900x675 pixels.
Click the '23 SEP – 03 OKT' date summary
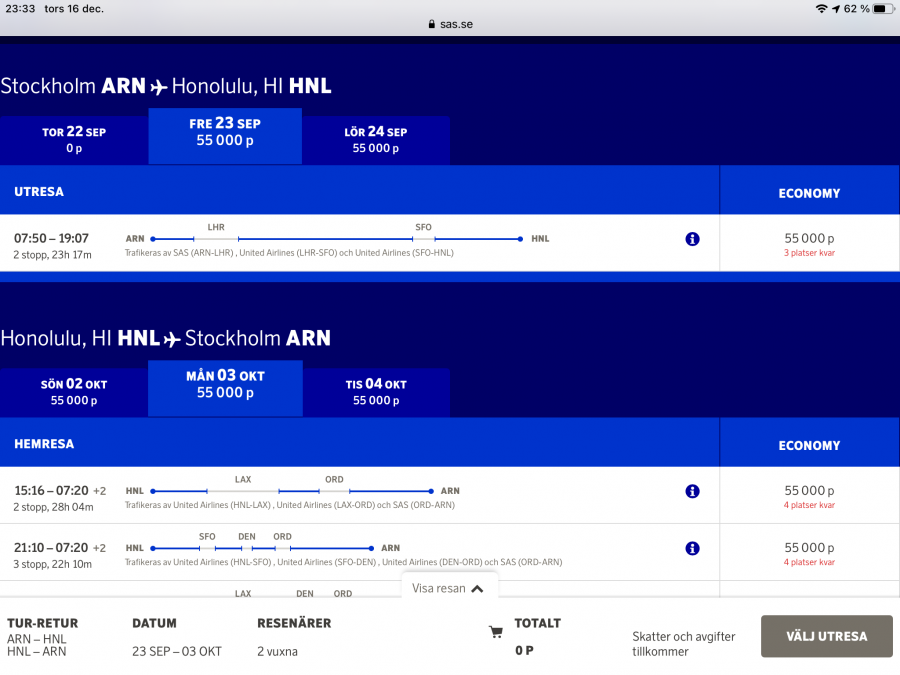coord(177,651)
